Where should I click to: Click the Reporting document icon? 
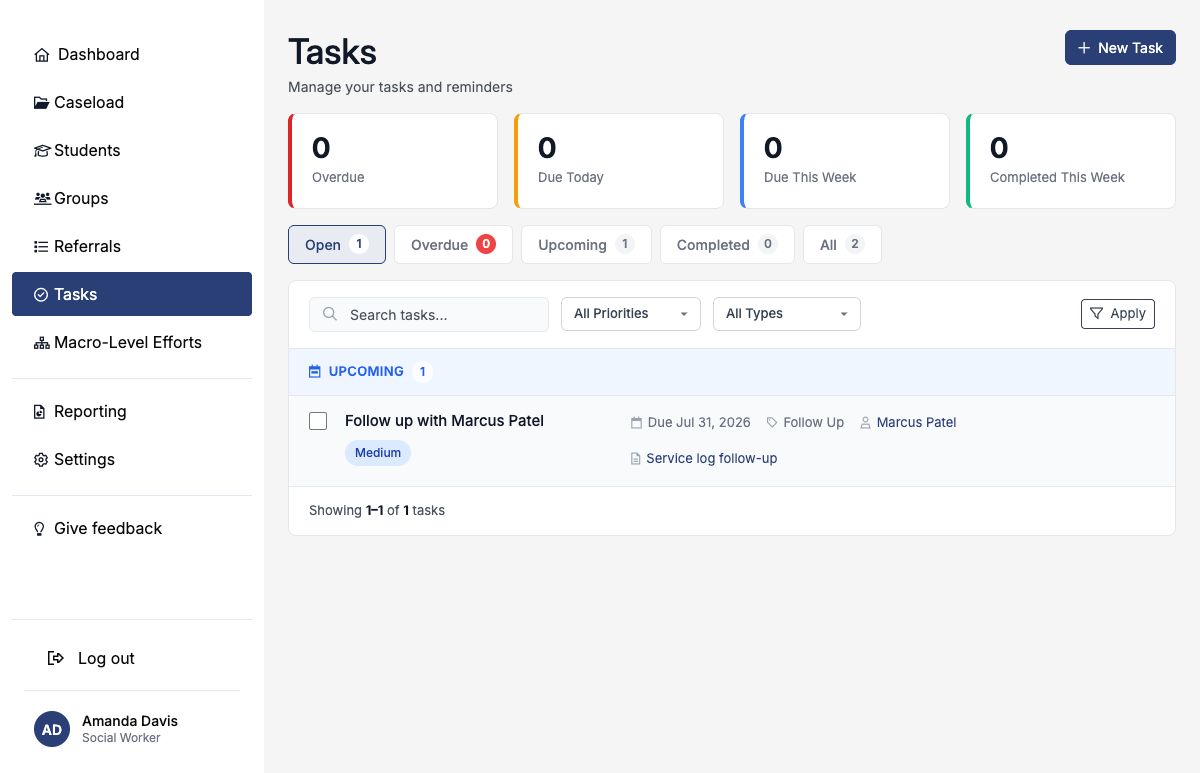click(x=40, y=412)
